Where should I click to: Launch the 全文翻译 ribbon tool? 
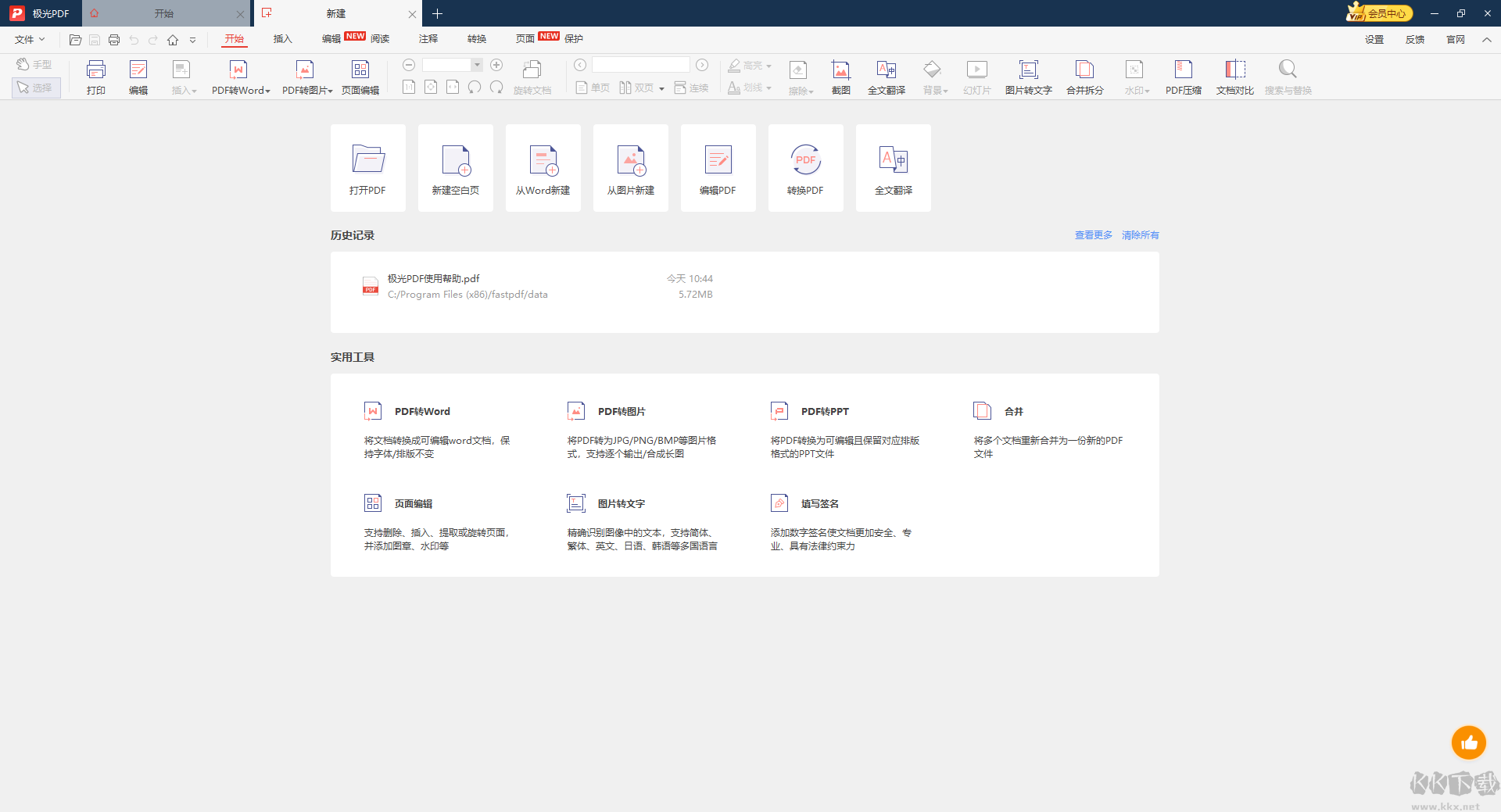(x=887, y=77)
